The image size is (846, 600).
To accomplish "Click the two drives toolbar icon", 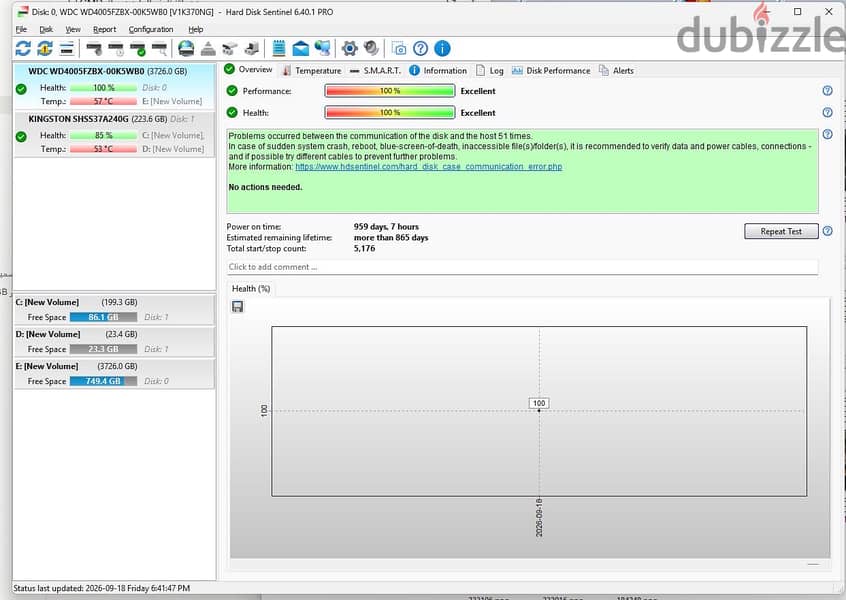I will pos(230,49).
